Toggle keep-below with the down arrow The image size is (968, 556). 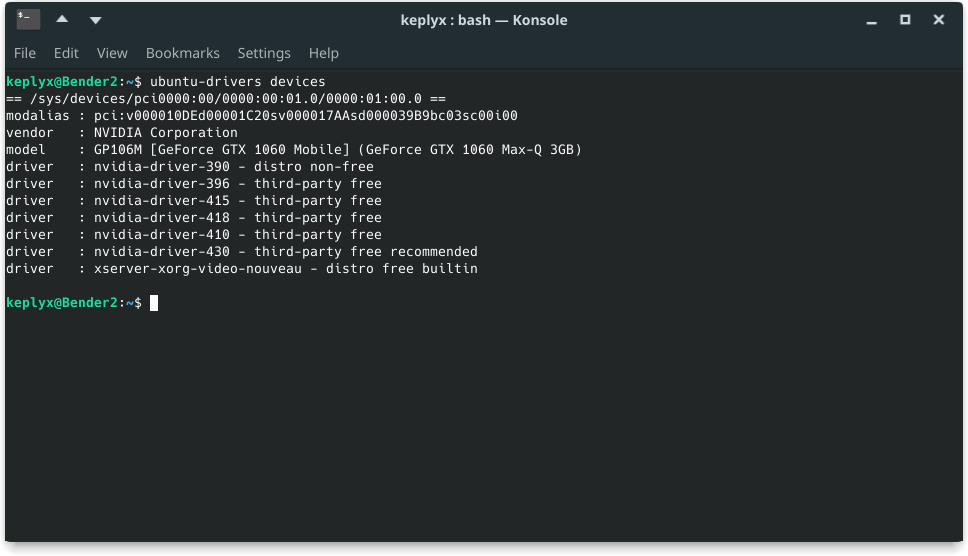(95, 19)
